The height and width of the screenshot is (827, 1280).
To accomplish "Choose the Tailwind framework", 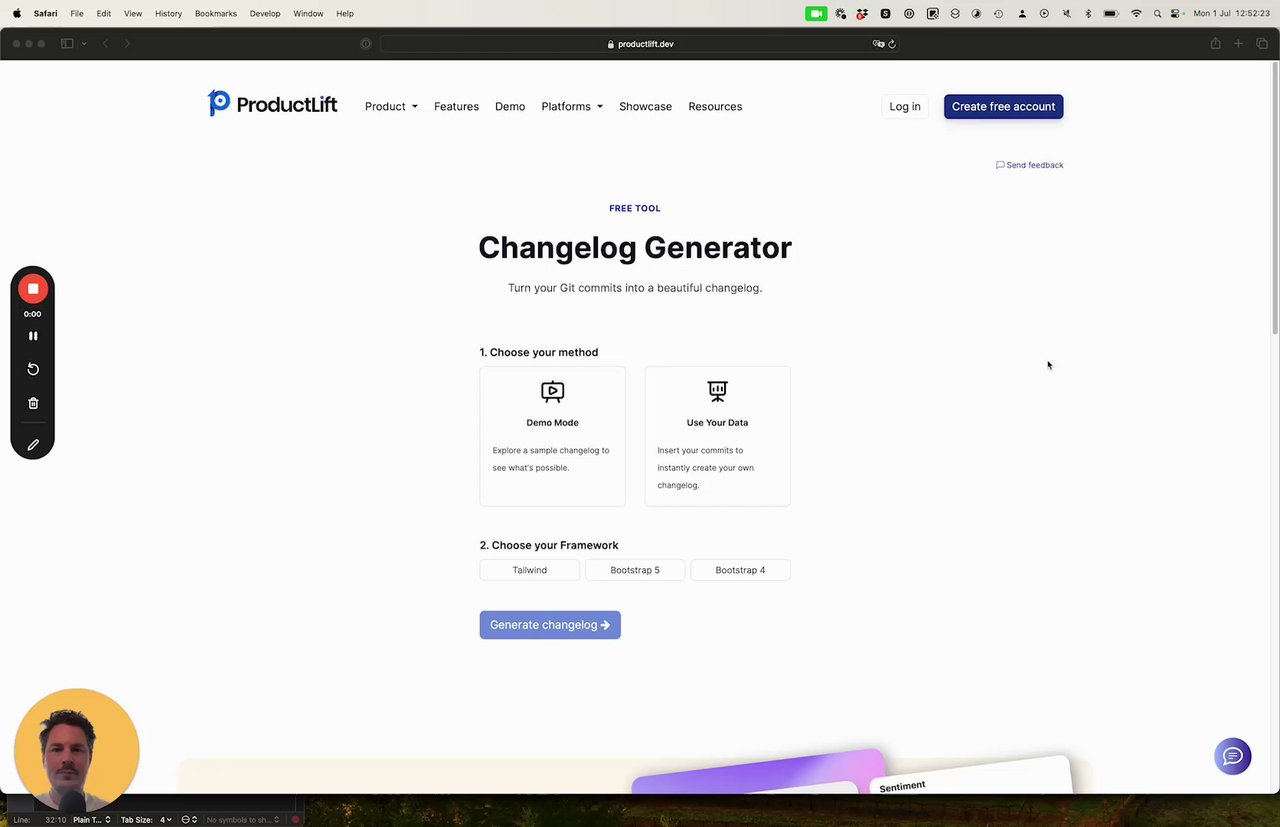I will (x=530, y=570).
